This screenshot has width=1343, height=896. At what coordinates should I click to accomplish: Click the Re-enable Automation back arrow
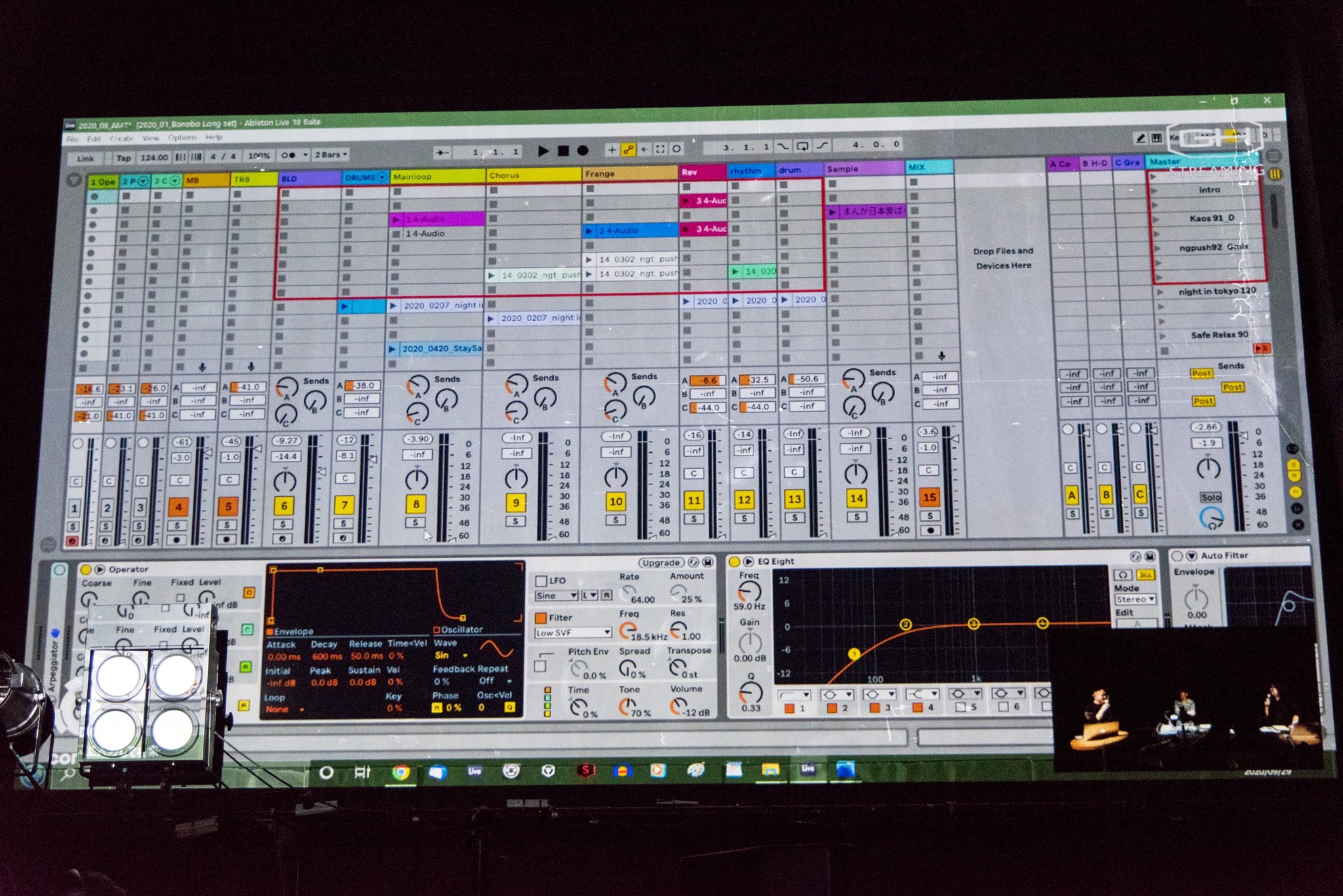click(x=645, y=149)
